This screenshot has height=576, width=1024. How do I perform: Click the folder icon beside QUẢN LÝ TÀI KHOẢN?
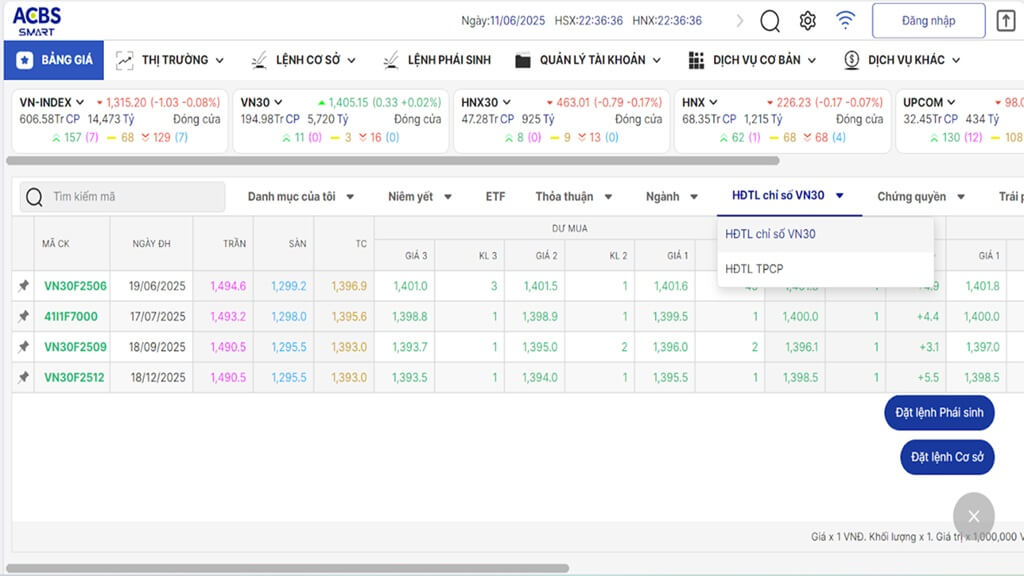pyautogui.click(x=522, y=61)
